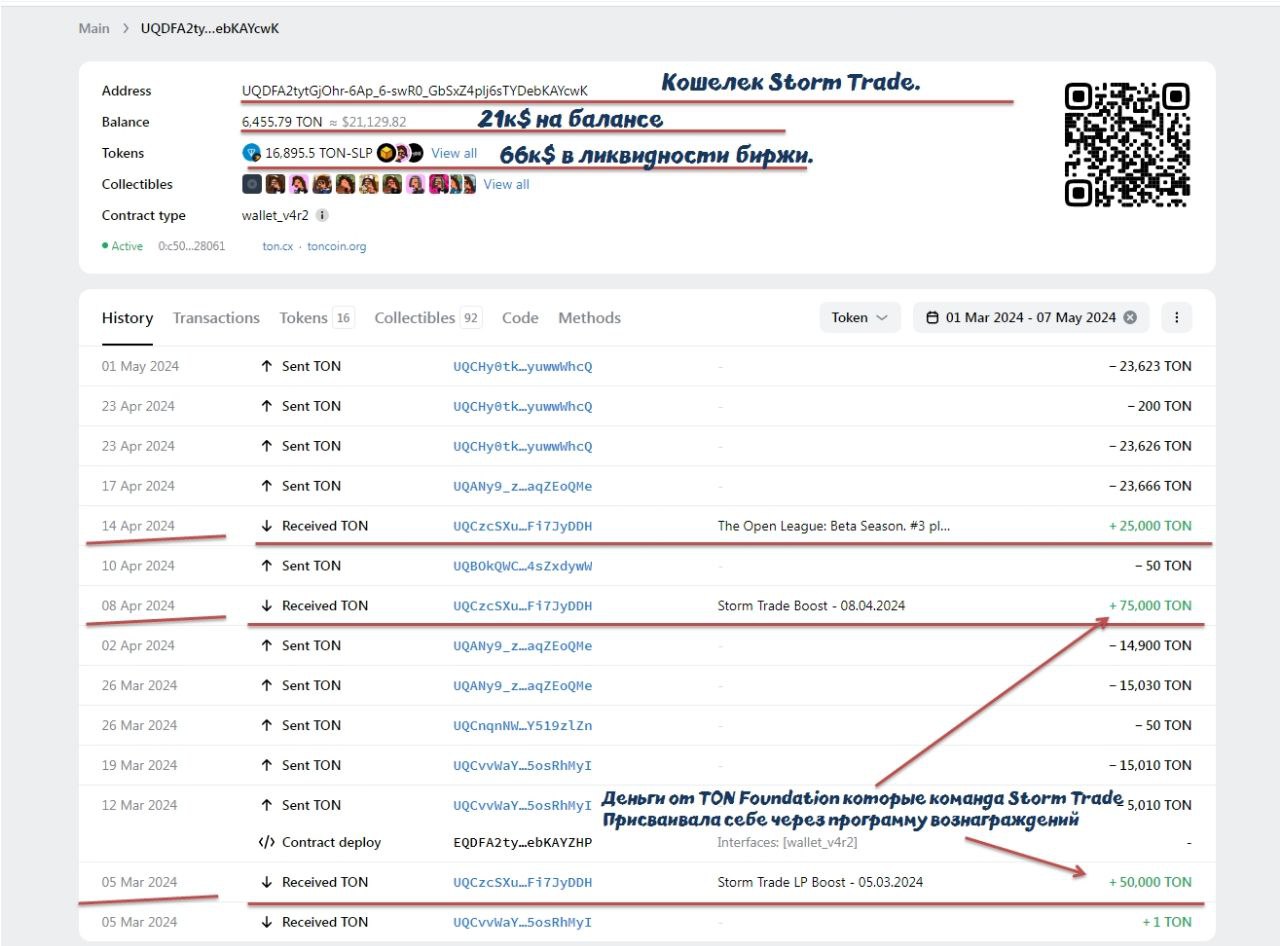This screenshot has height=946, width=1280.
Task: View all items in the Collectibles row
Action: pyautogui.click(x=507, y=184)
